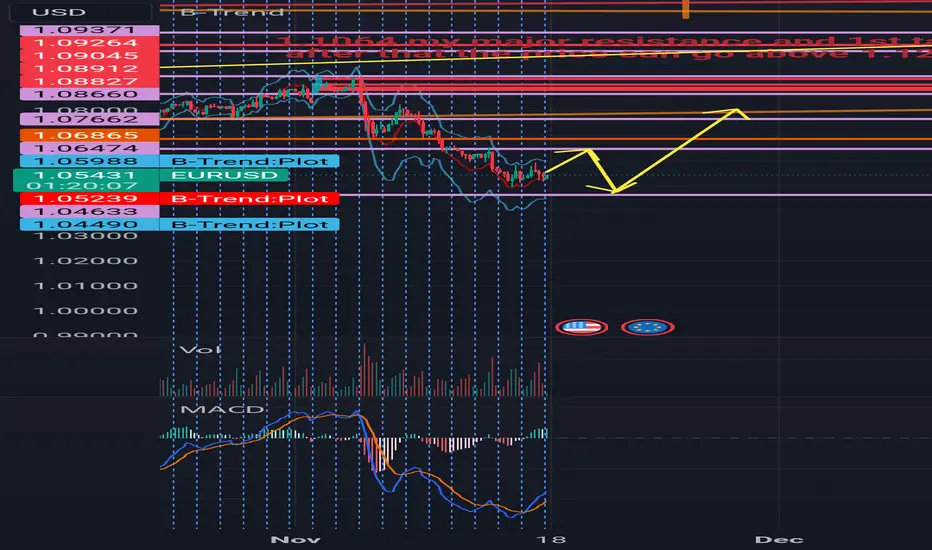Click the Vol indicator legend label
Screen dimensions: 932x550
coord(201,350)
